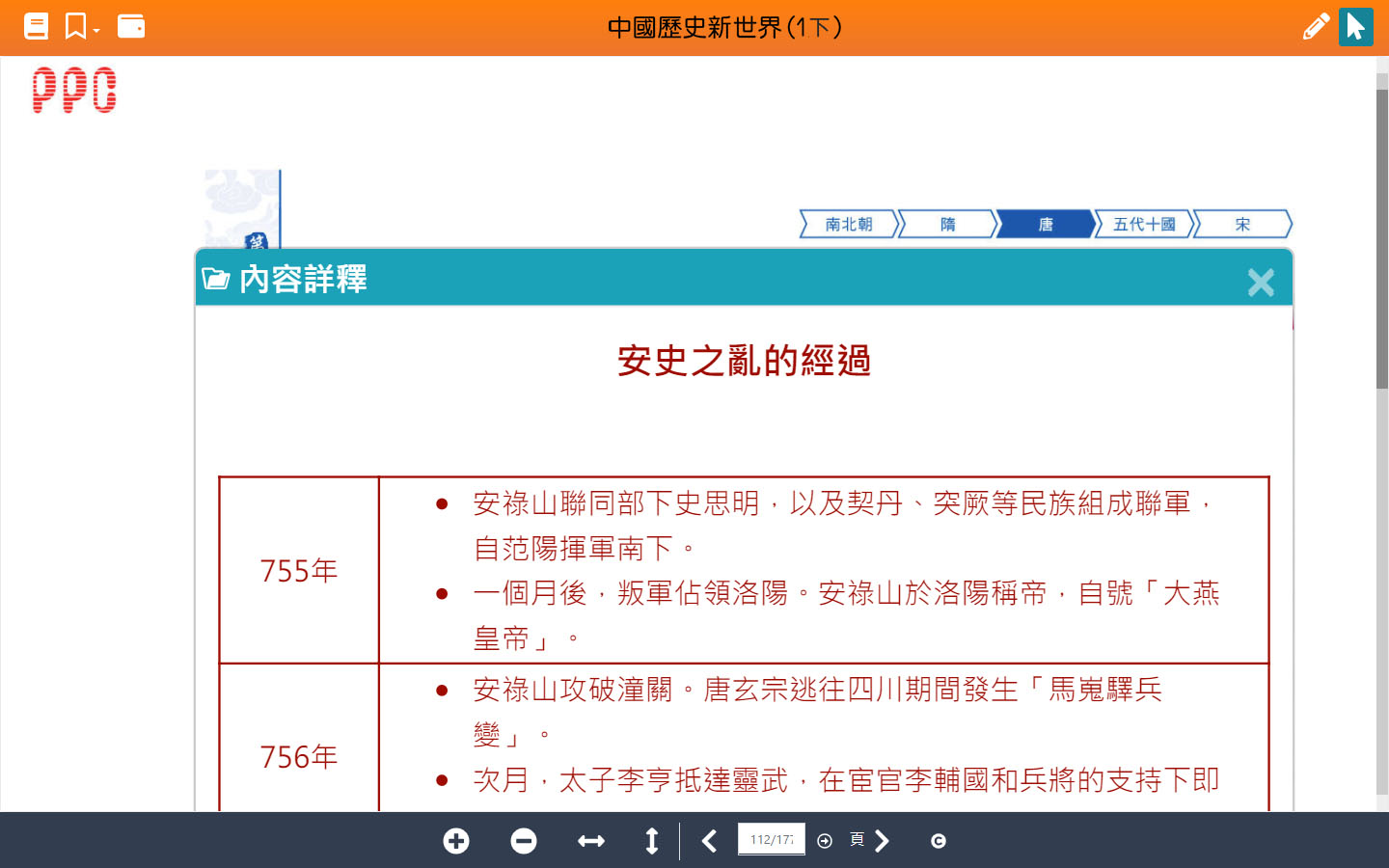Zoom out with the minus icon

524,841
